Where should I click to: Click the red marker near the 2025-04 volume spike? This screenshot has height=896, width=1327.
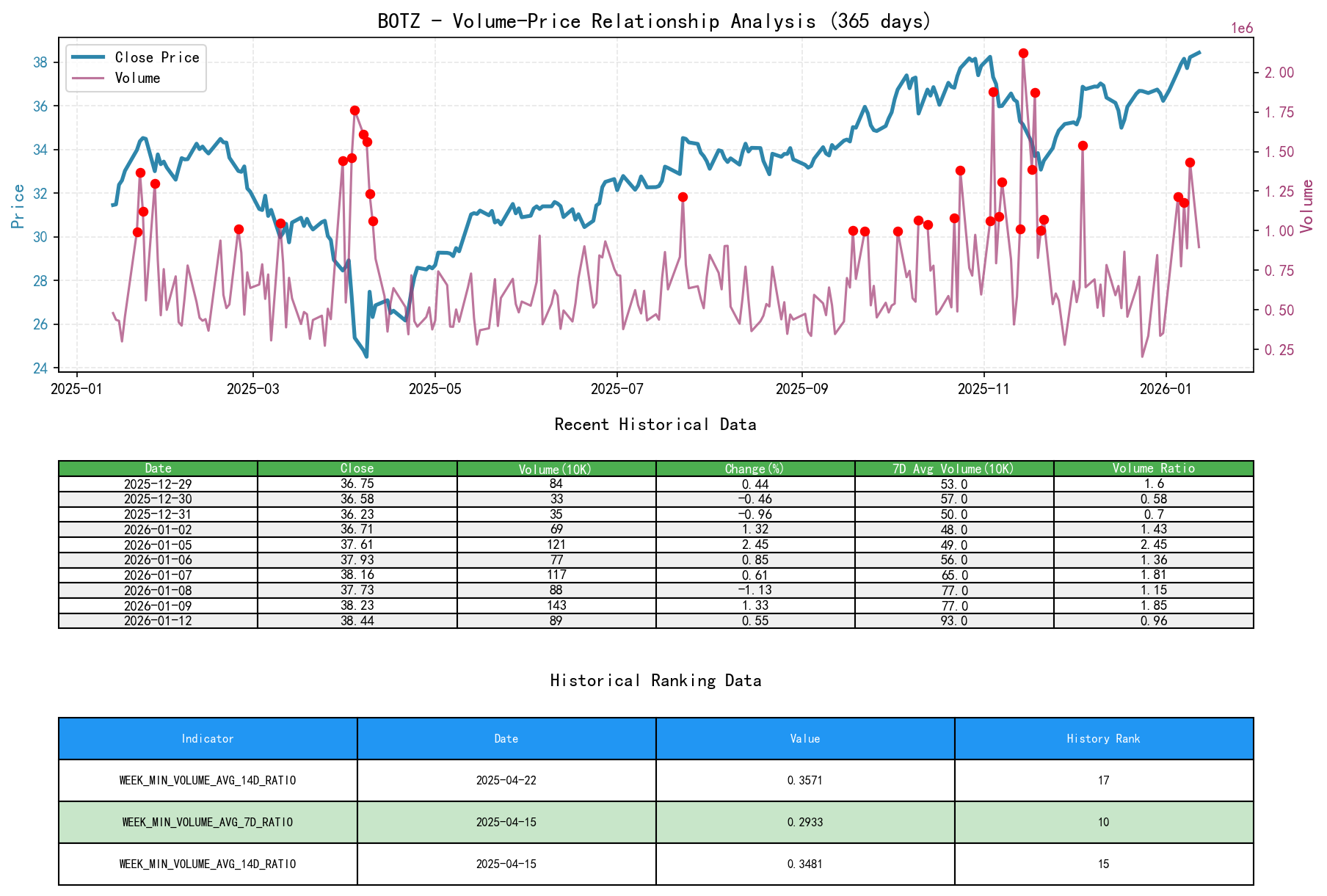click(x=355, y=109)
